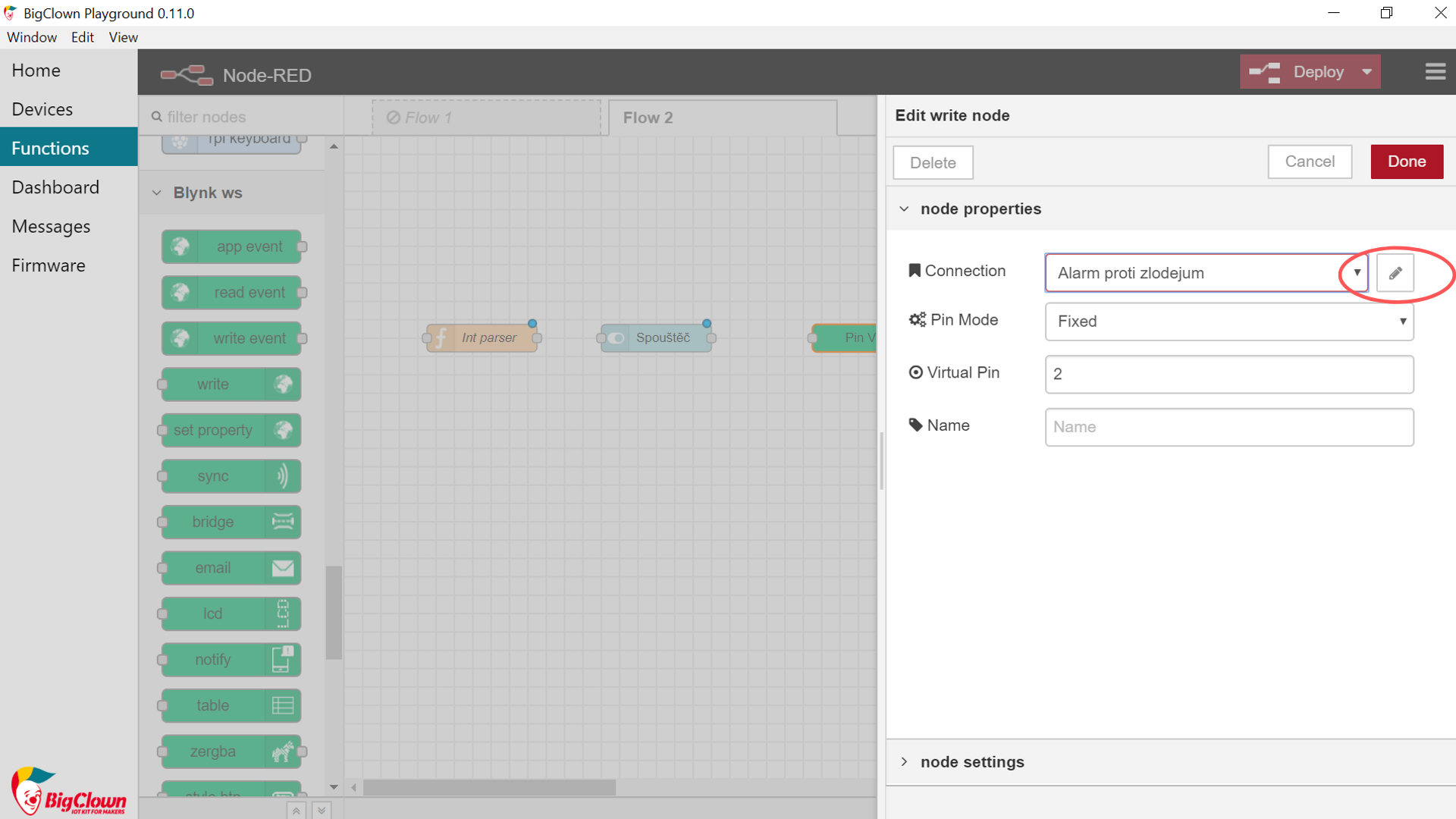1456x819 pixels.
Task: Open the Firmware page
Action: [x=69, y=265]
